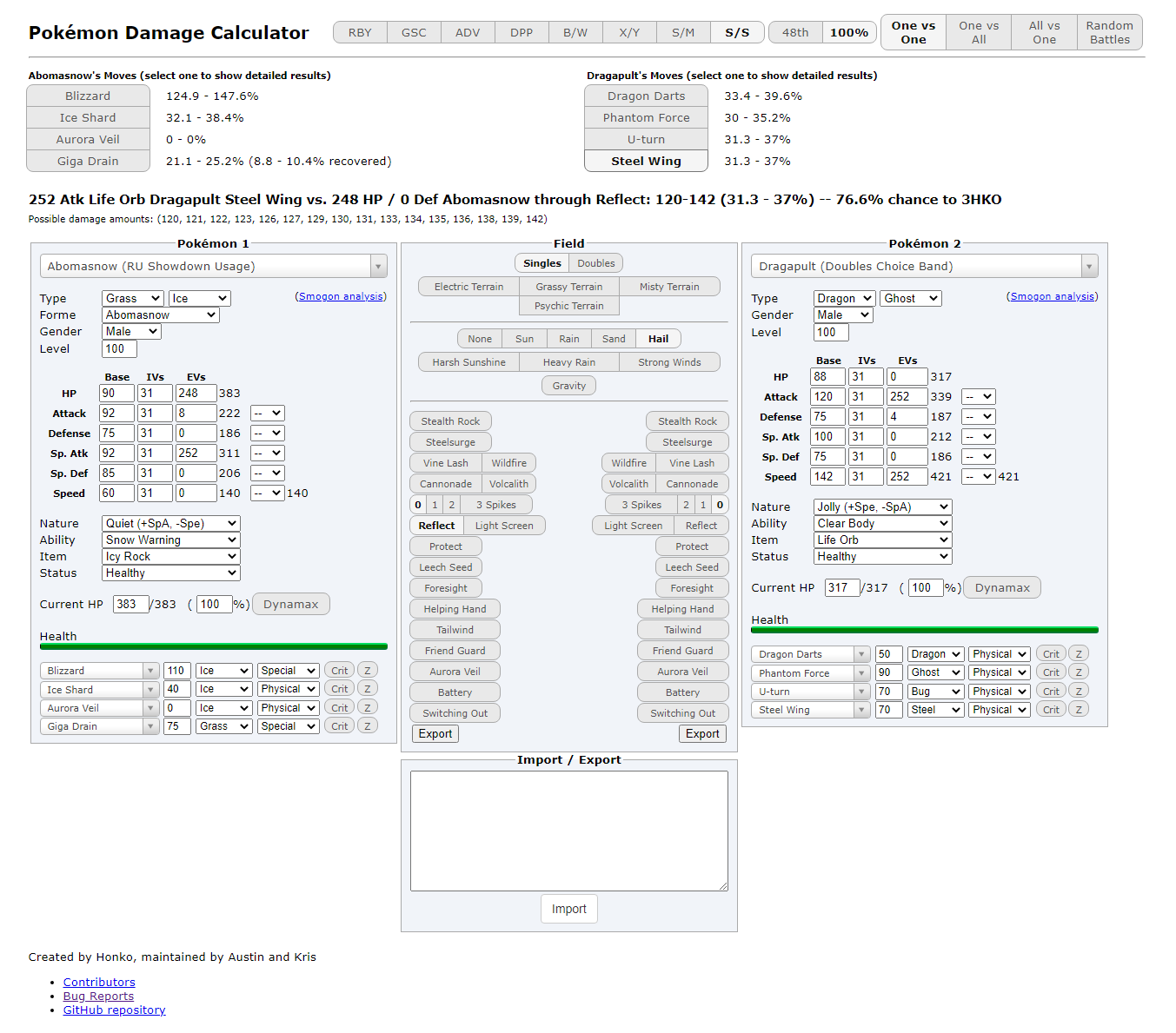Image resolution: width=1176 pixels, height=1033 pixels.
Task: Click Blizzard base power field
Action: tap(177, 671)
